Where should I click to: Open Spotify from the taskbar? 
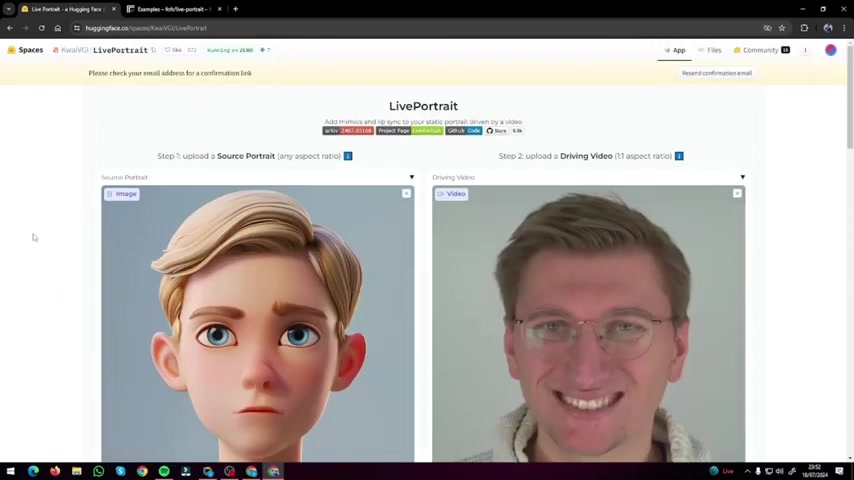[x=164, y=471]
